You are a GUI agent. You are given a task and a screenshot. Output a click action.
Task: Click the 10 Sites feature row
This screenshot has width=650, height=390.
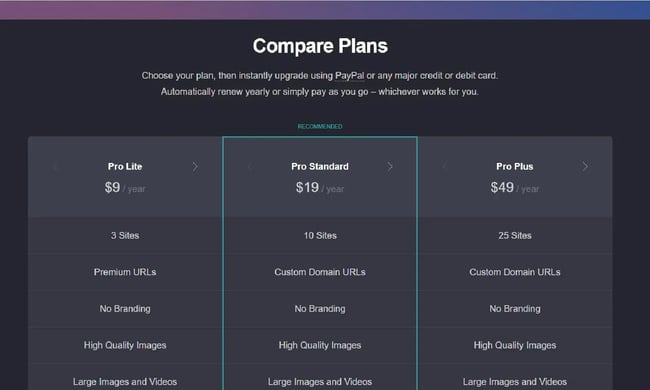[320, 235]
